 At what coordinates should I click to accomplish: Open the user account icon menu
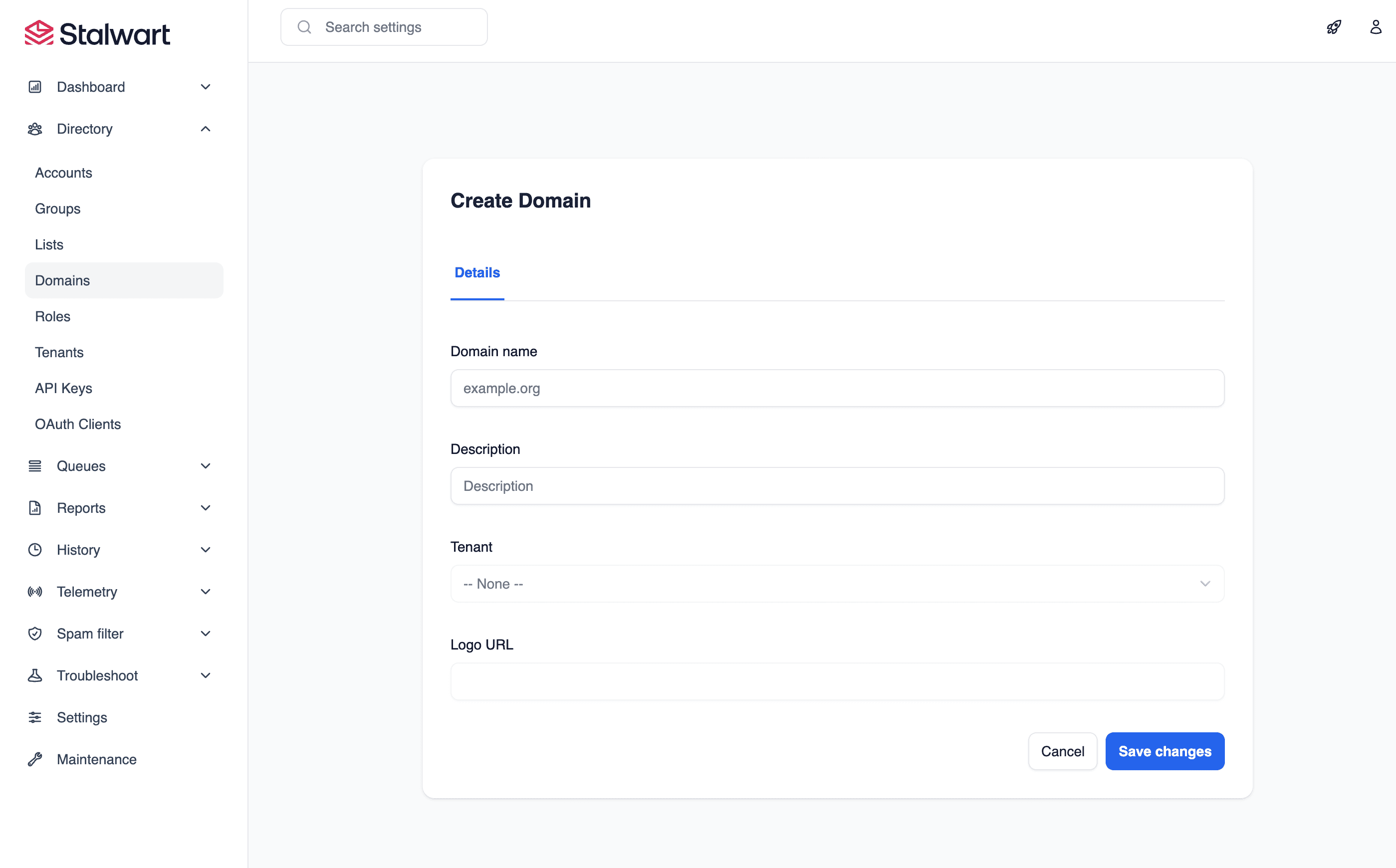[x=1376, y=27]
